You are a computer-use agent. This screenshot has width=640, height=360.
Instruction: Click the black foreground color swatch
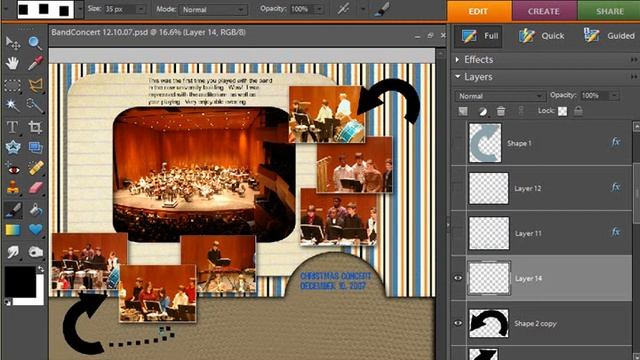[20, 281]
